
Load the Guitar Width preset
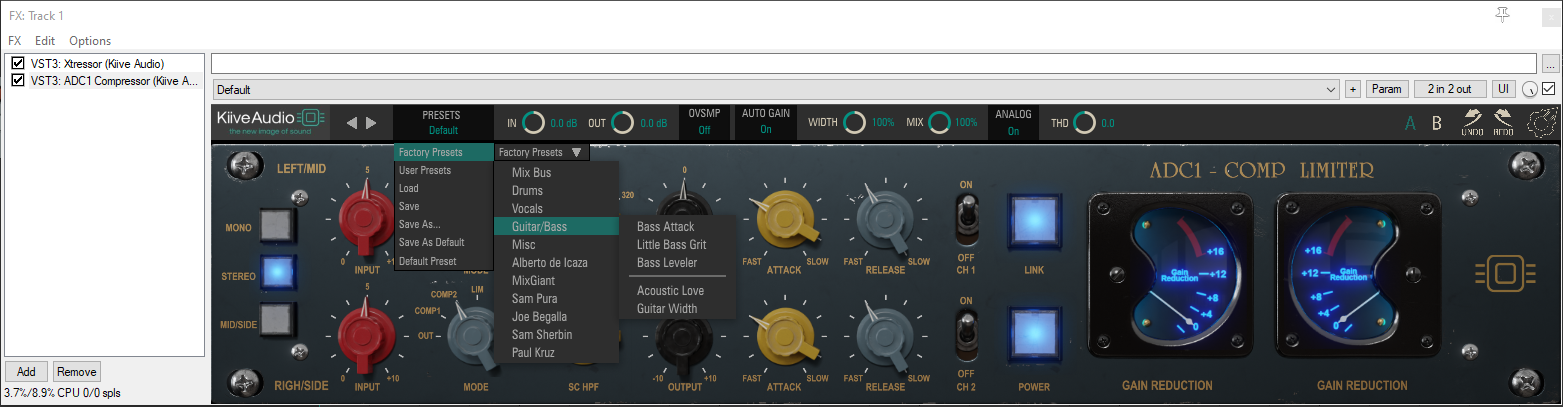coord(678,309)
